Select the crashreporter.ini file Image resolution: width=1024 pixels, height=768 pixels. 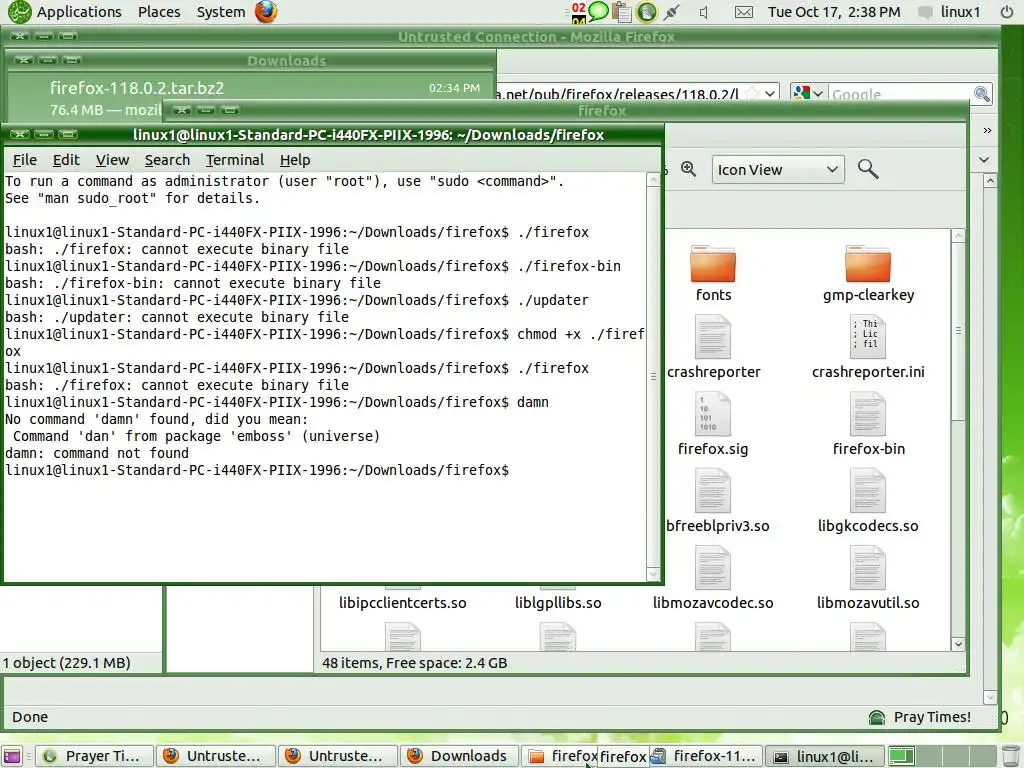(x=868, y=347)
